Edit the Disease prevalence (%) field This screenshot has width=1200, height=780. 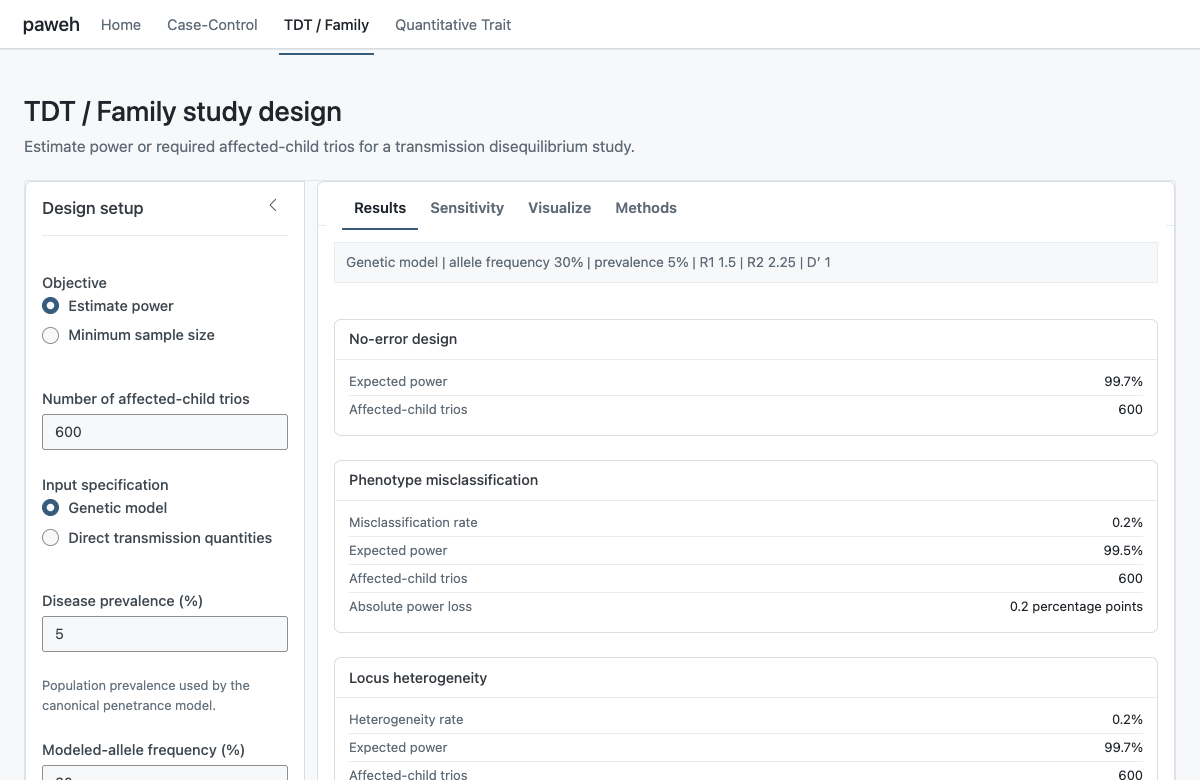[x=165, y=634]
